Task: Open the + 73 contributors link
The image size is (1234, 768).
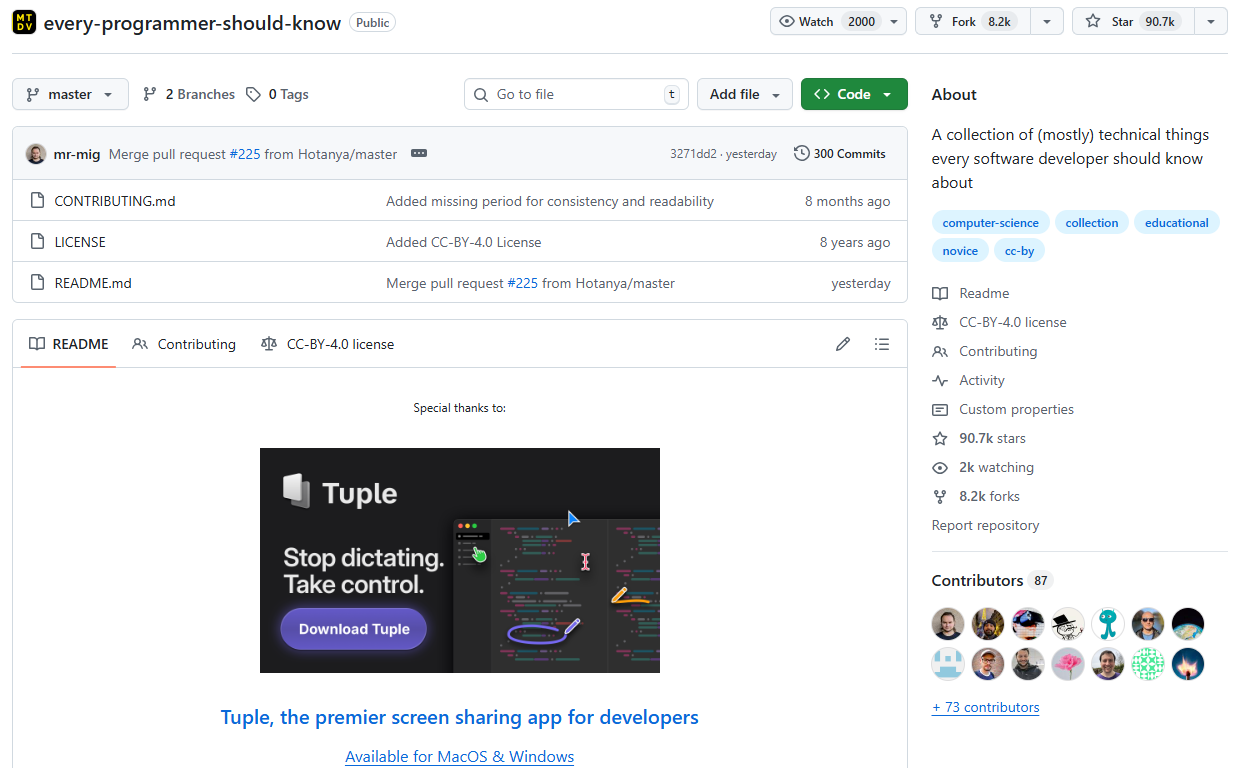Action: point(986,707)
